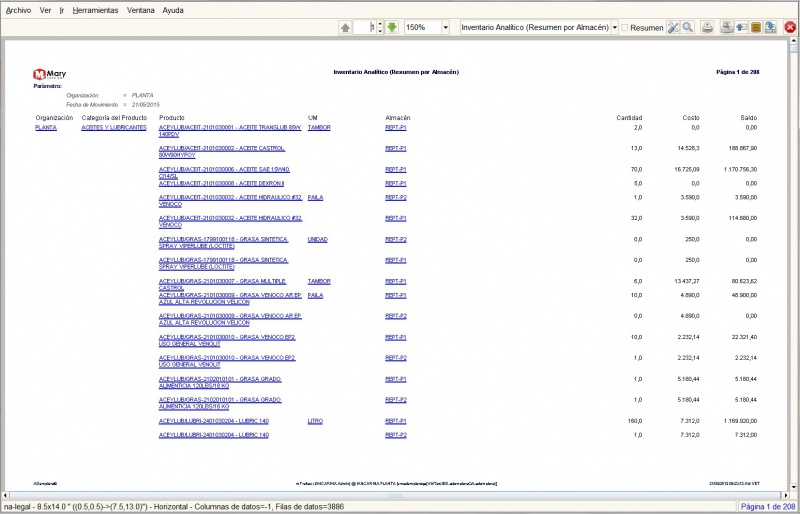Open the Ir menu
The width and height of the screenshot is (800, 514).
coord(62,10)
